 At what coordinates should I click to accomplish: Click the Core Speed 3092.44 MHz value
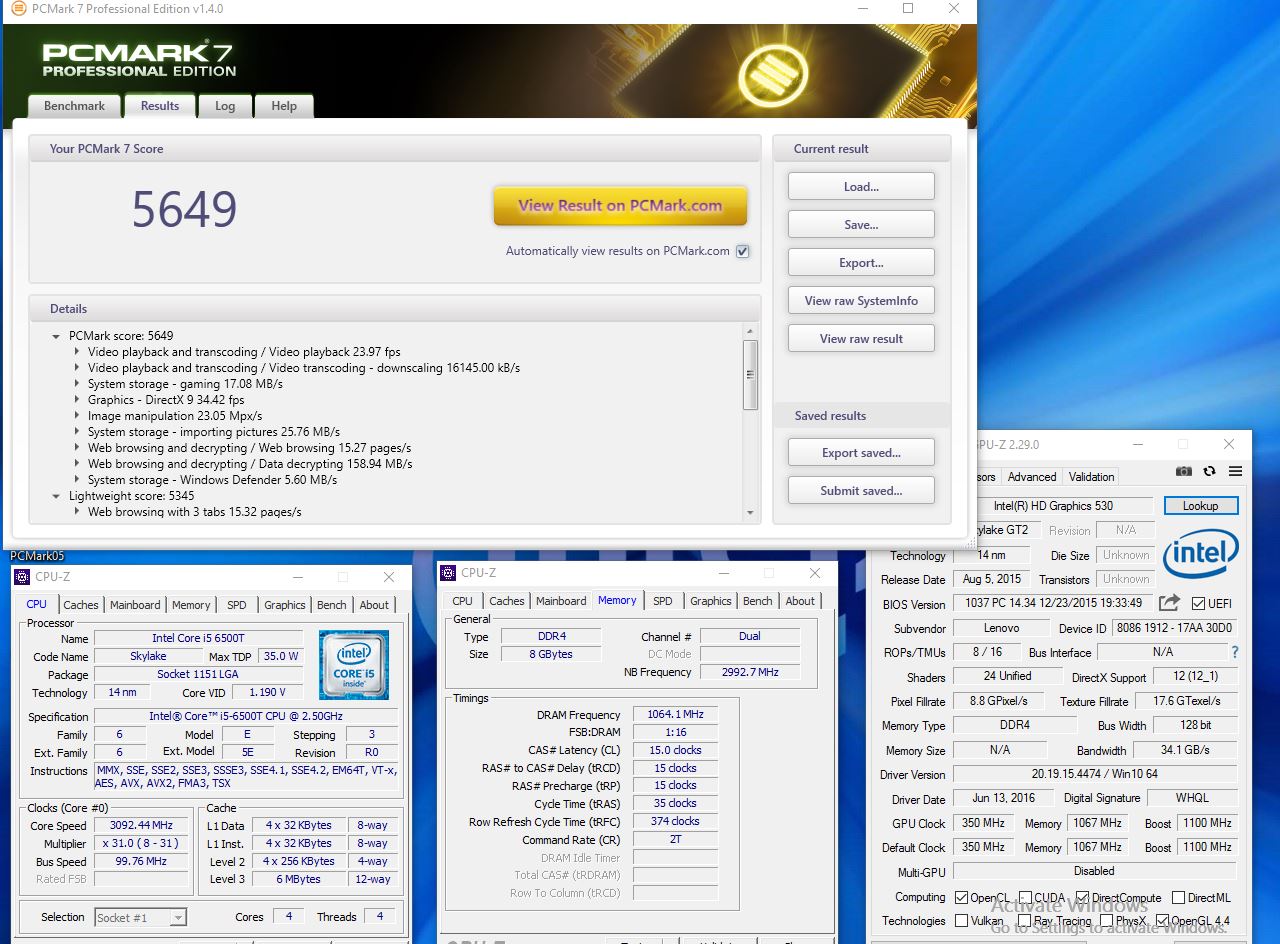[142, 825]
